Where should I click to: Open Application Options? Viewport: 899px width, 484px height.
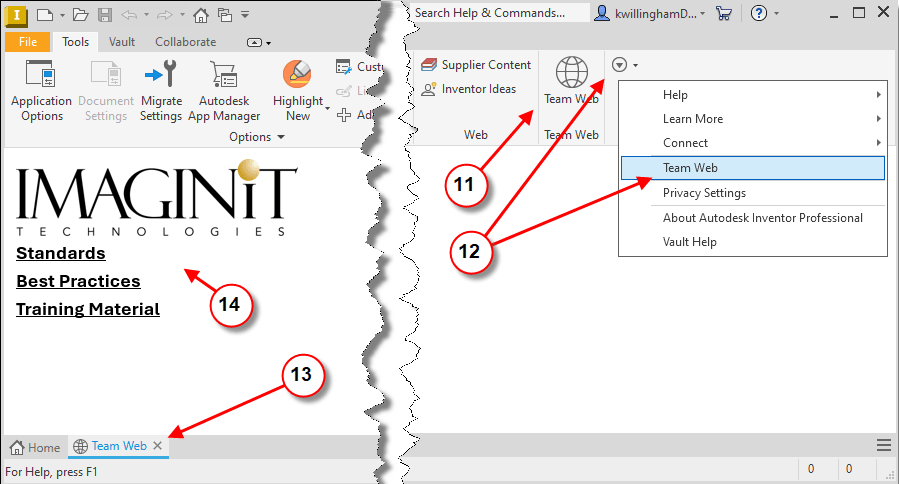coord(41,91)
